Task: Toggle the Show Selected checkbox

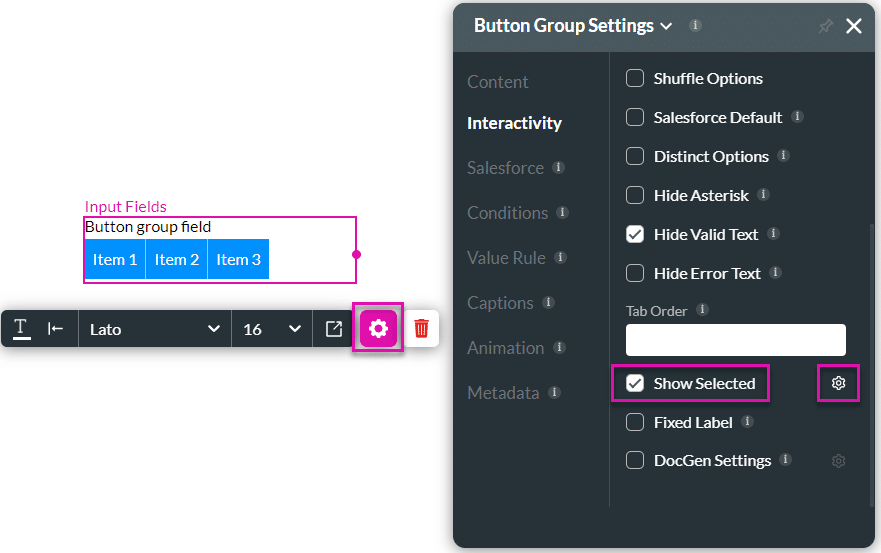Action: pyautogui.click(x=635, y=383)
